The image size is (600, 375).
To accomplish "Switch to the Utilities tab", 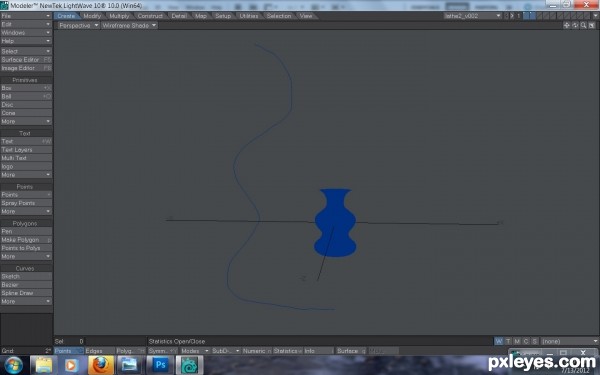I will tap(249, 16).
